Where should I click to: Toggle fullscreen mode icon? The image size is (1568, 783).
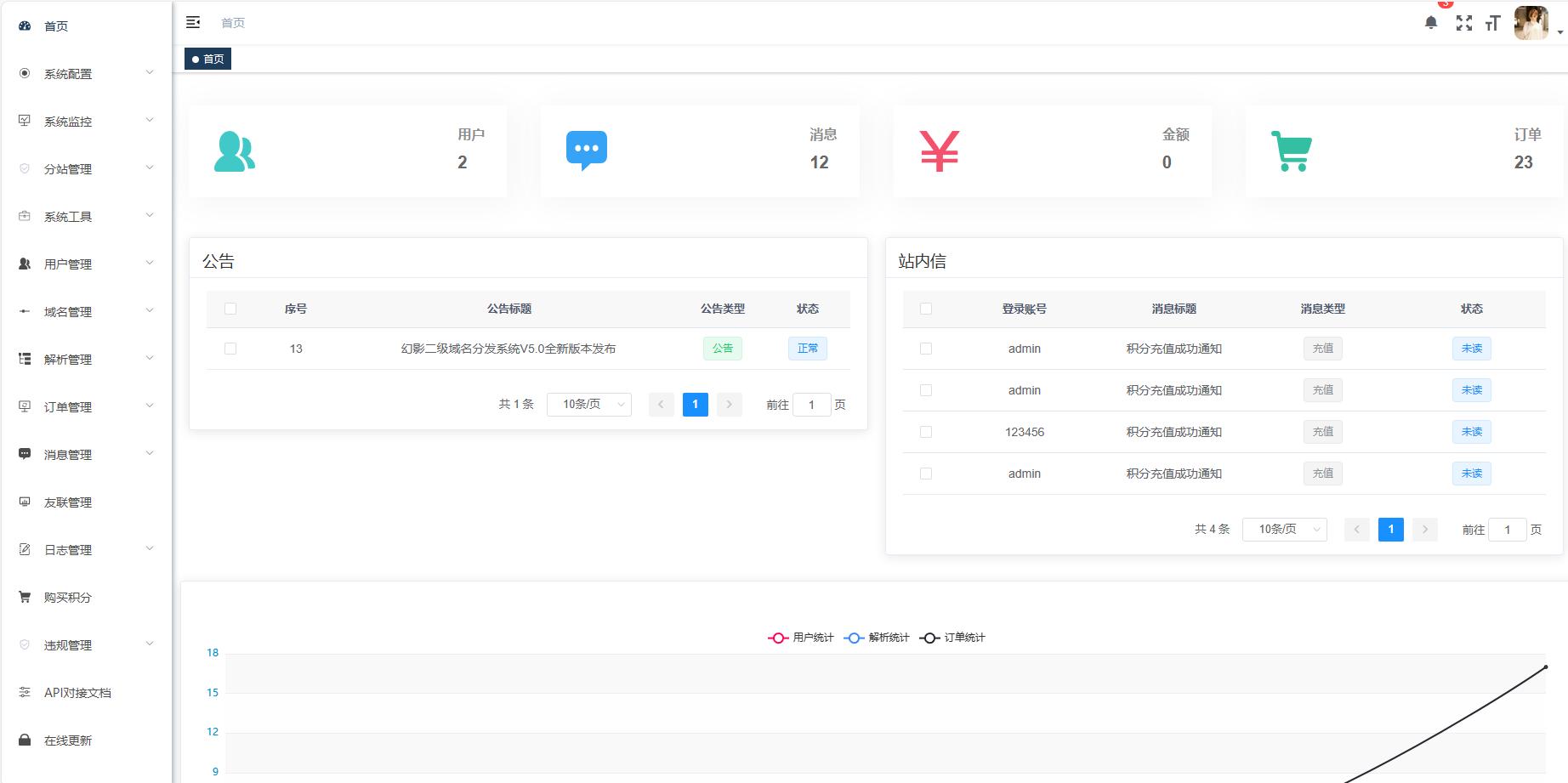point(1463,23)
